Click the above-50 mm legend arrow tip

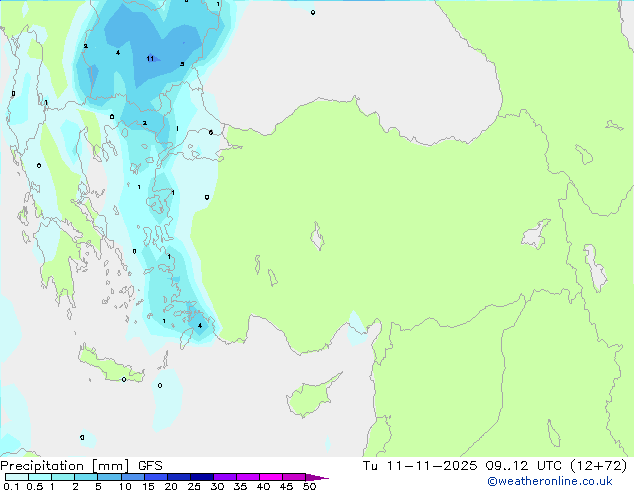(x=317, y=477)
